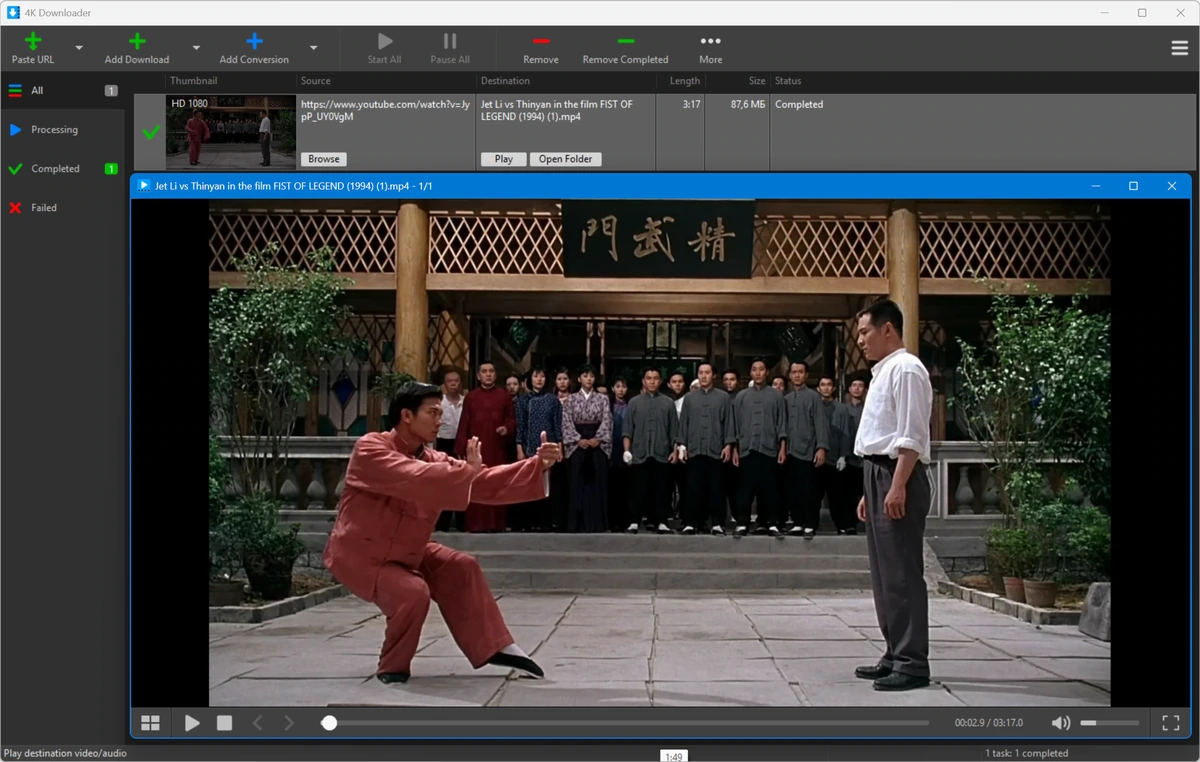Click the HD 1080 video thumbnail
Viewport: 1200px width, 762px height.
pyautogui.click(x=231, y=131)
